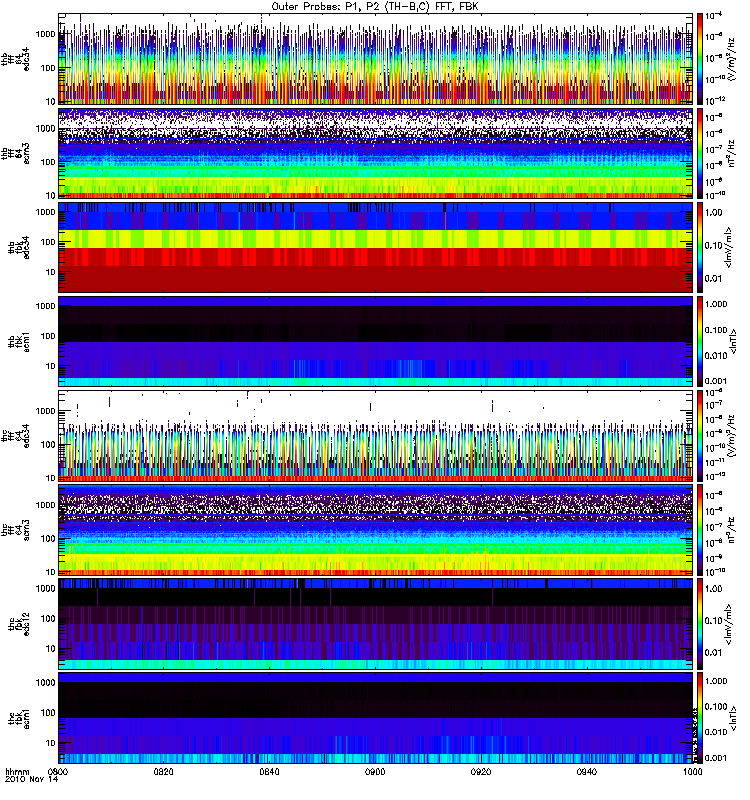
Task: Click the '100' y-axis tick of thb fbk edc34 panel
Action: coord(48,242)
